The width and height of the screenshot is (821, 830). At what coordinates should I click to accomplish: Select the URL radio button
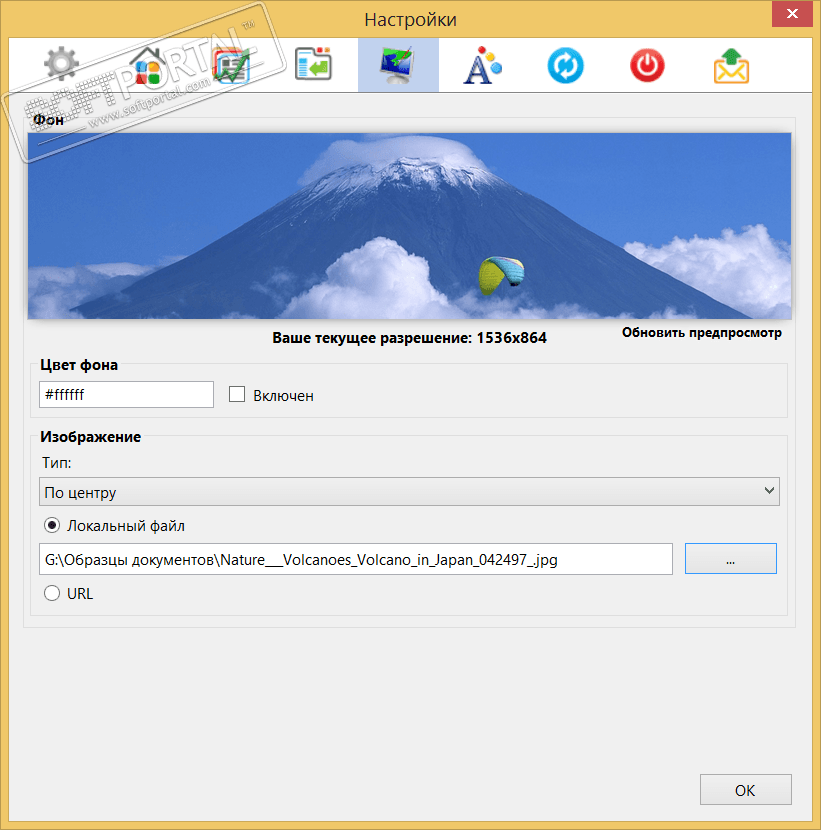point(52,593)
